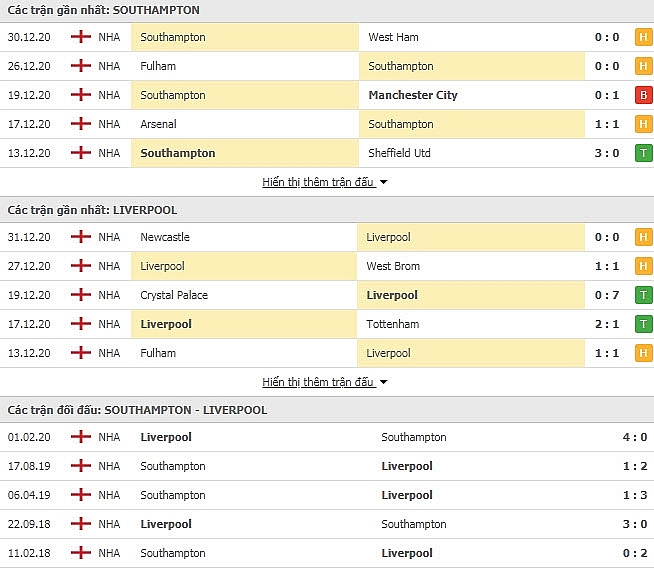Viewport: 654px width, 572px height.
Task: Click the Manchester City team name
Action: [x=413, y=95]
